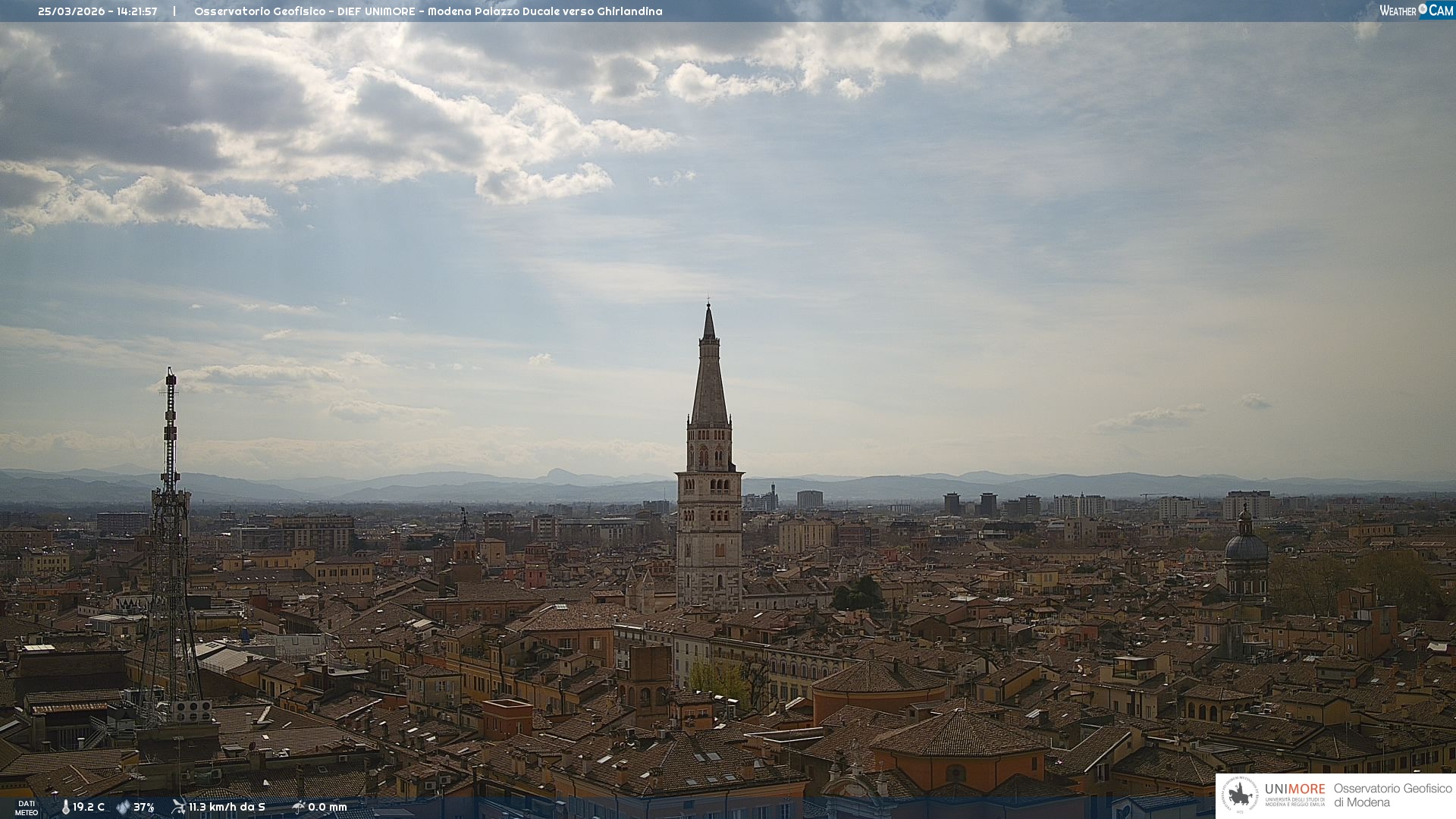Click the 11.3 km/h da S wind reading
Screen dimensions: 1456x819
[227, 807]
